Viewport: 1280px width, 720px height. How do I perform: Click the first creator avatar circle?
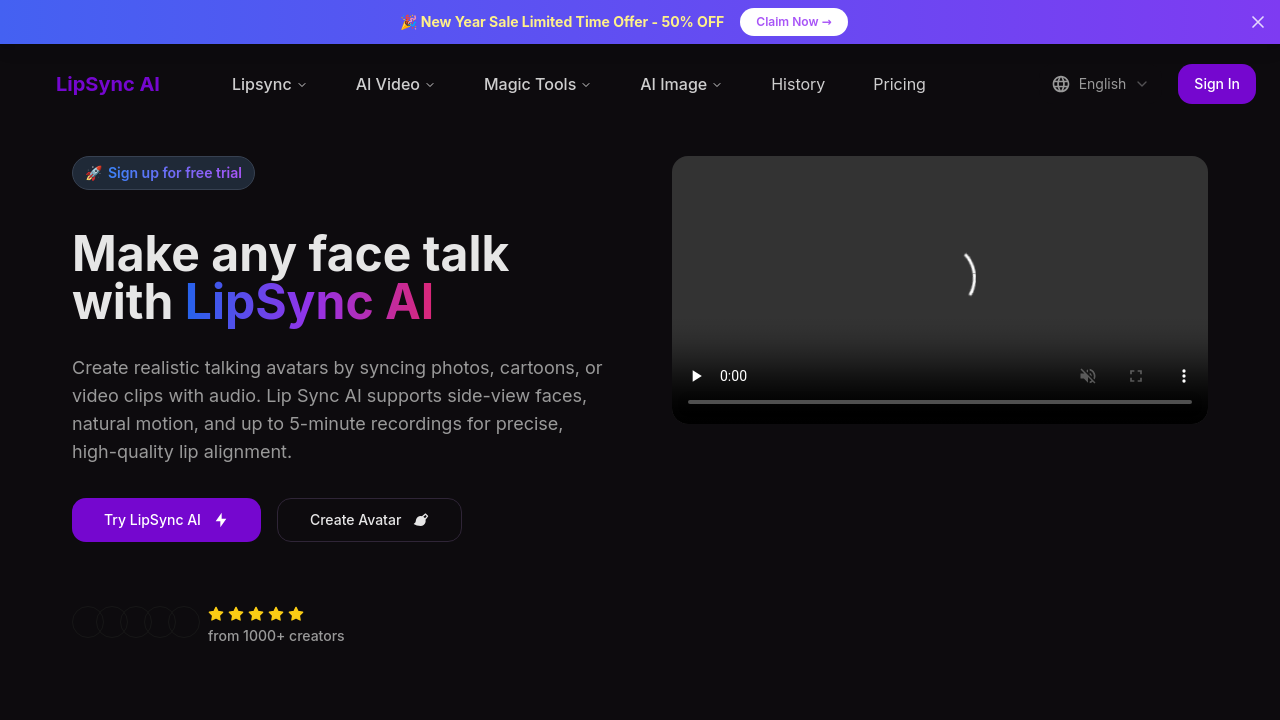pyautogui.click(x=88, y=622)
